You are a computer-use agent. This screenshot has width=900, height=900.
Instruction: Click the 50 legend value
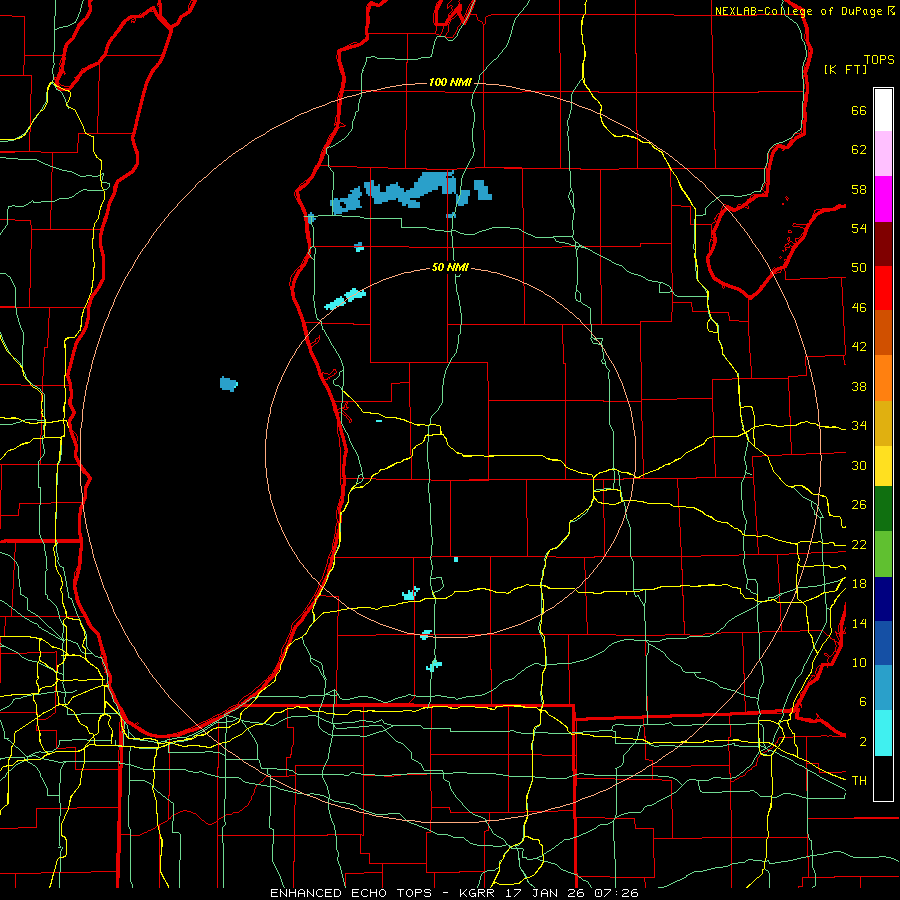point(859,267)
